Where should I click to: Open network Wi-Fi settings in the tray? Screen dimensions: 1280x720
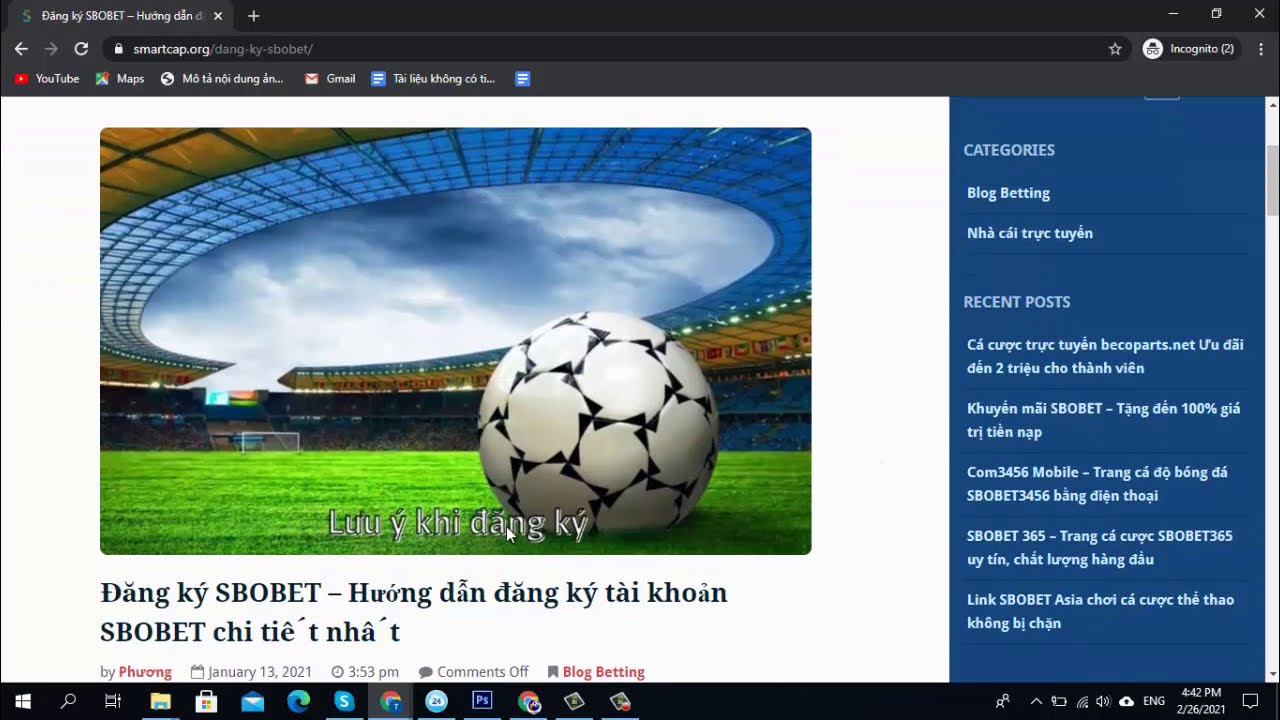(x=1082, y=701)
